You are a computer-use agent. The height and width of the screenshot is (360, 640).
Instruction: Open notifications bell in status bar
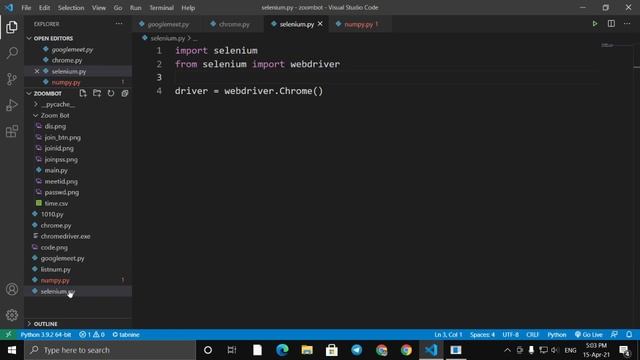629,334
